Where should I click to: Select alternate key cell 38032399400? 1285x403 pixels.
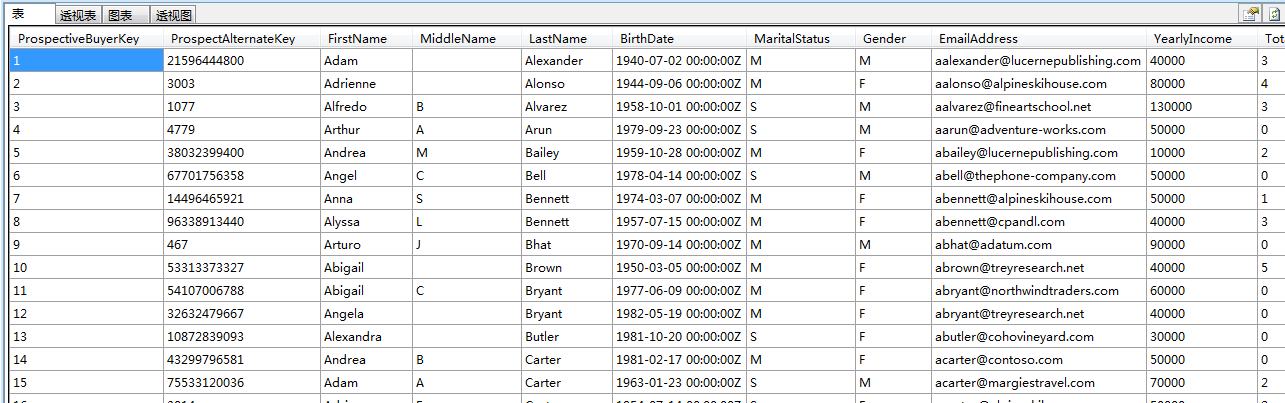click(241, 153)
